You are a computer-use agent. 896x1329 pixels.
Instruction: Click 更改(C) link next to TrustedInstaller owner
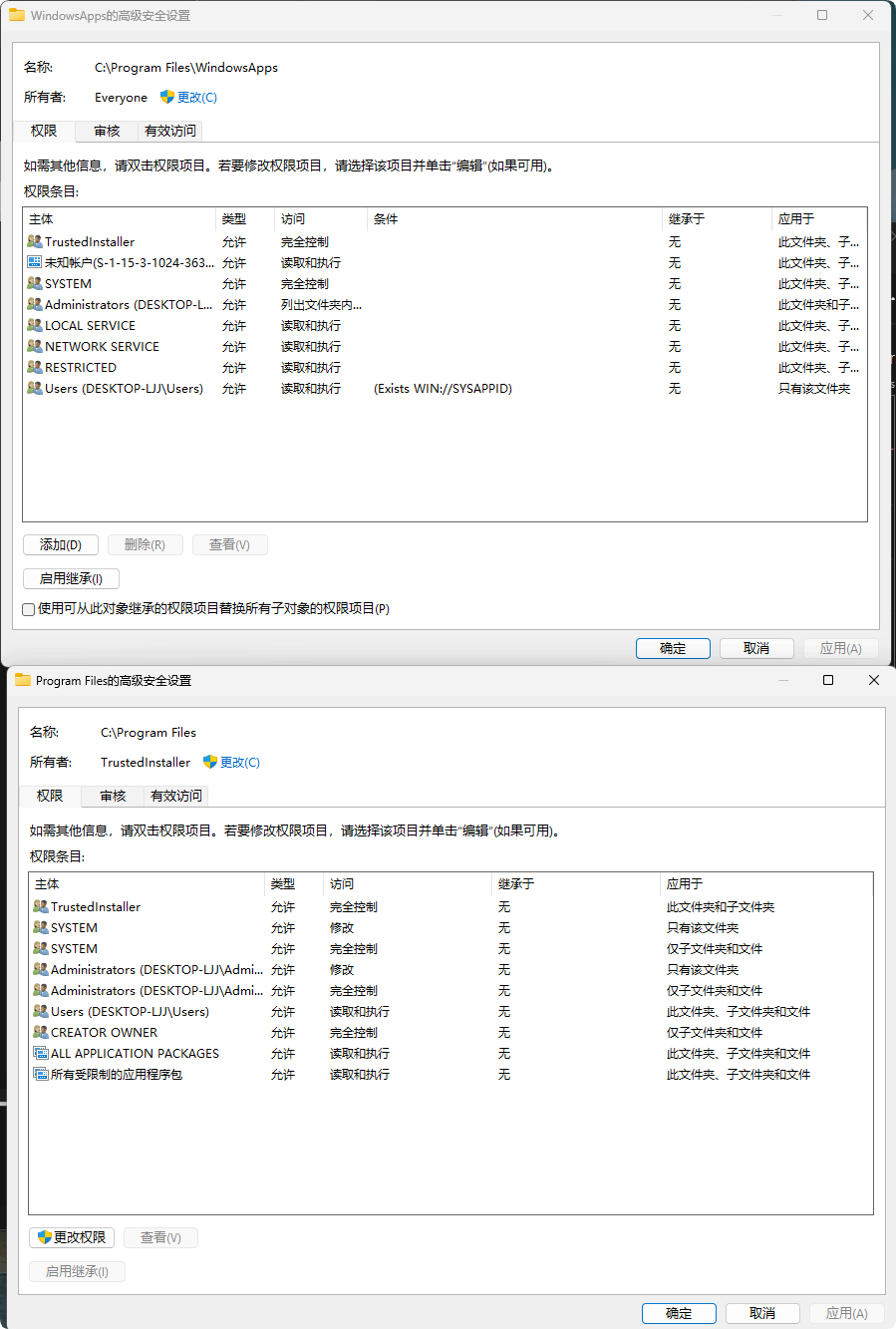[240, 763]
